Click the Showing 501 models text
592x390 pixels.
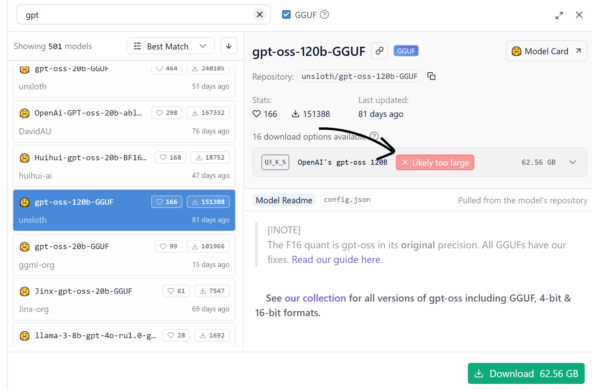click(x=53, y=46)
